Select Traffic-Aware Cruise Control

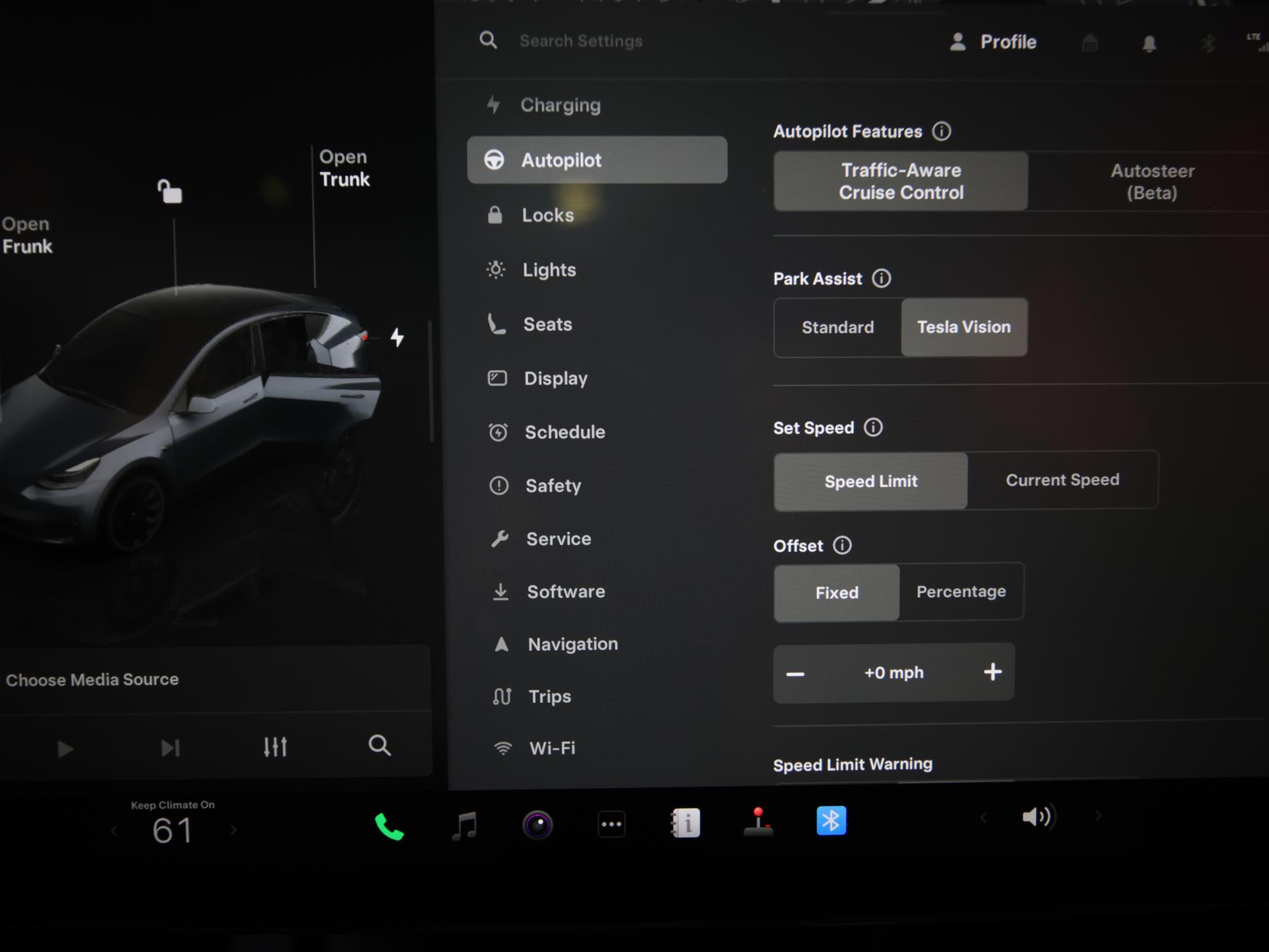pyautogui.click(x=901, y=181)
